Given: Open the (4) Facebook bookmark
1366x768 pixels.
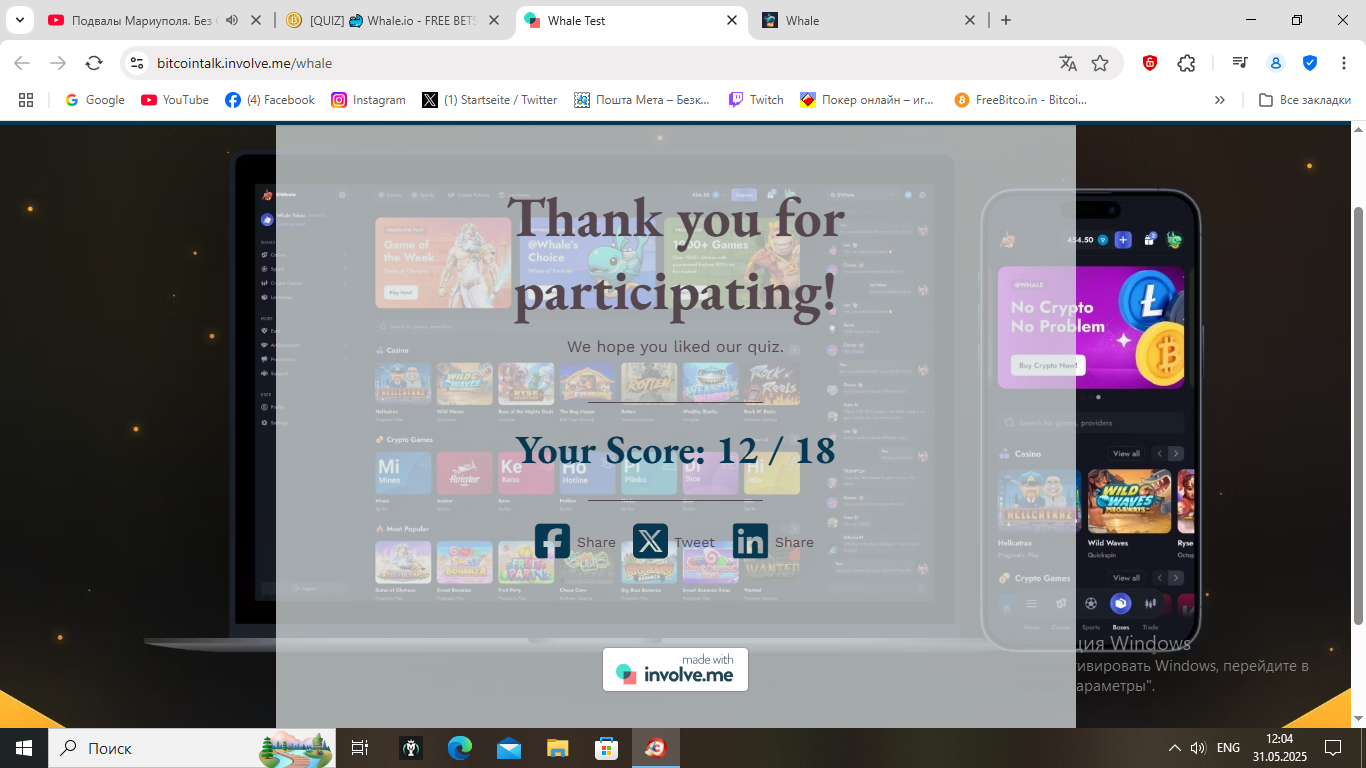Looking at the screenshot, I should (270, 100).
